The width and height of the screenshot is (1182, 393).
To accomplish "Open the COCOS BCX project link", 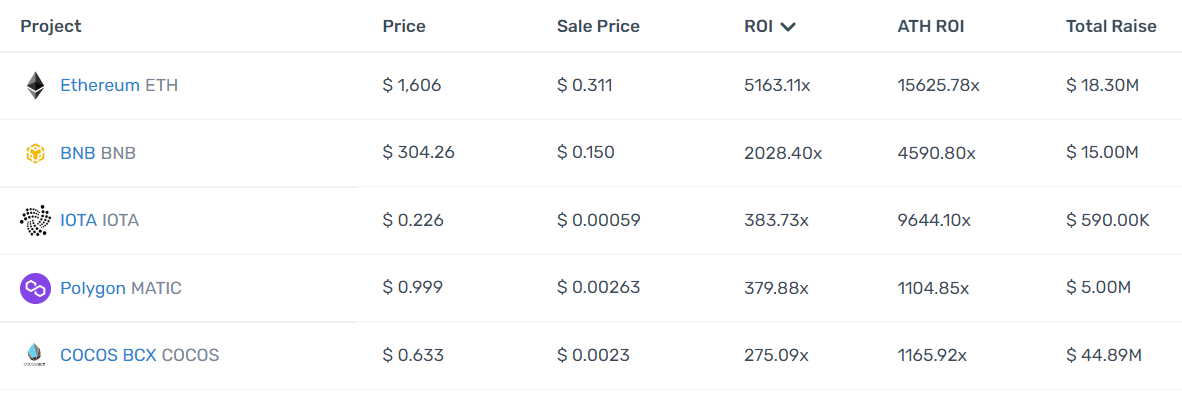I will pos(109,355).
